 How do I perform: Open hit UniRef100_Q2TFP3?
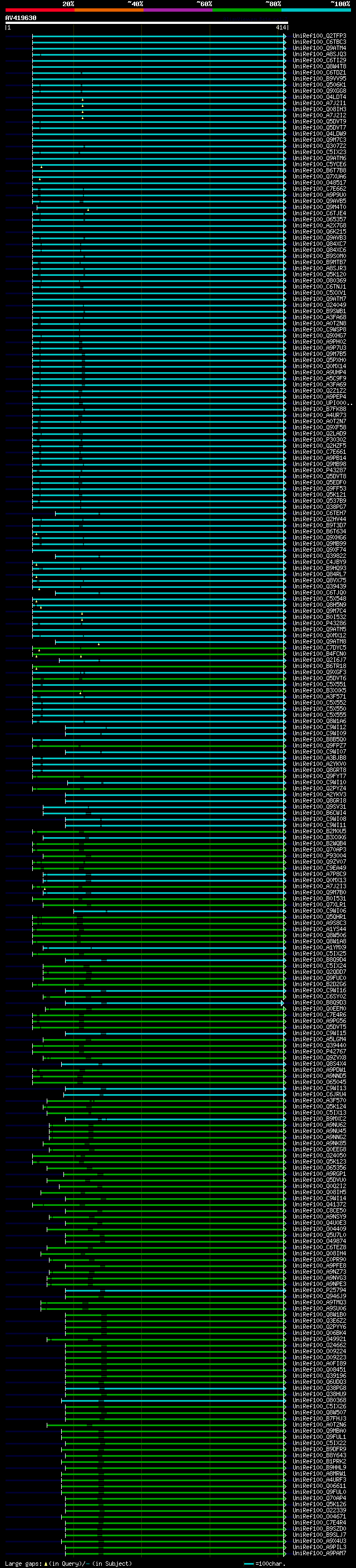click(x=319, y=36)
